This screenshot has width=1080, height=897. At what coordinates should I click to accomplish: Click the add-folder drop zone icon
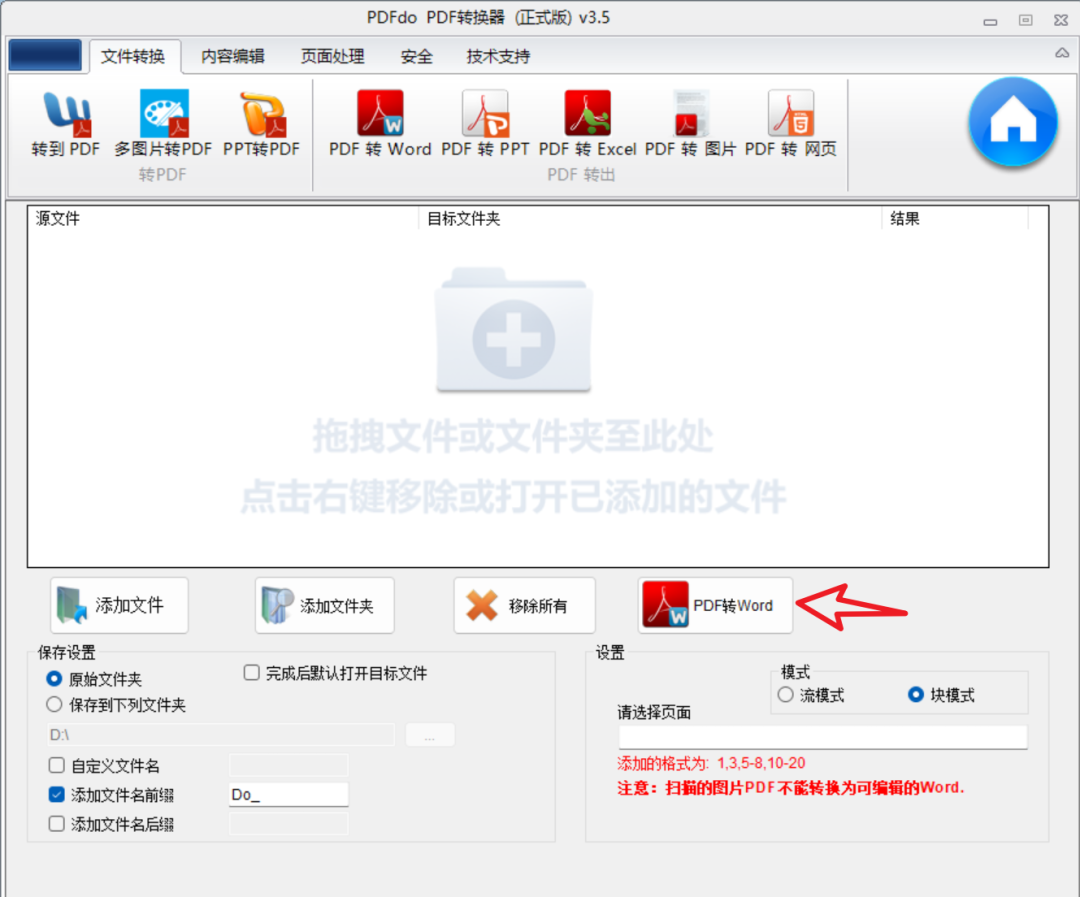[x=513, y=331]
